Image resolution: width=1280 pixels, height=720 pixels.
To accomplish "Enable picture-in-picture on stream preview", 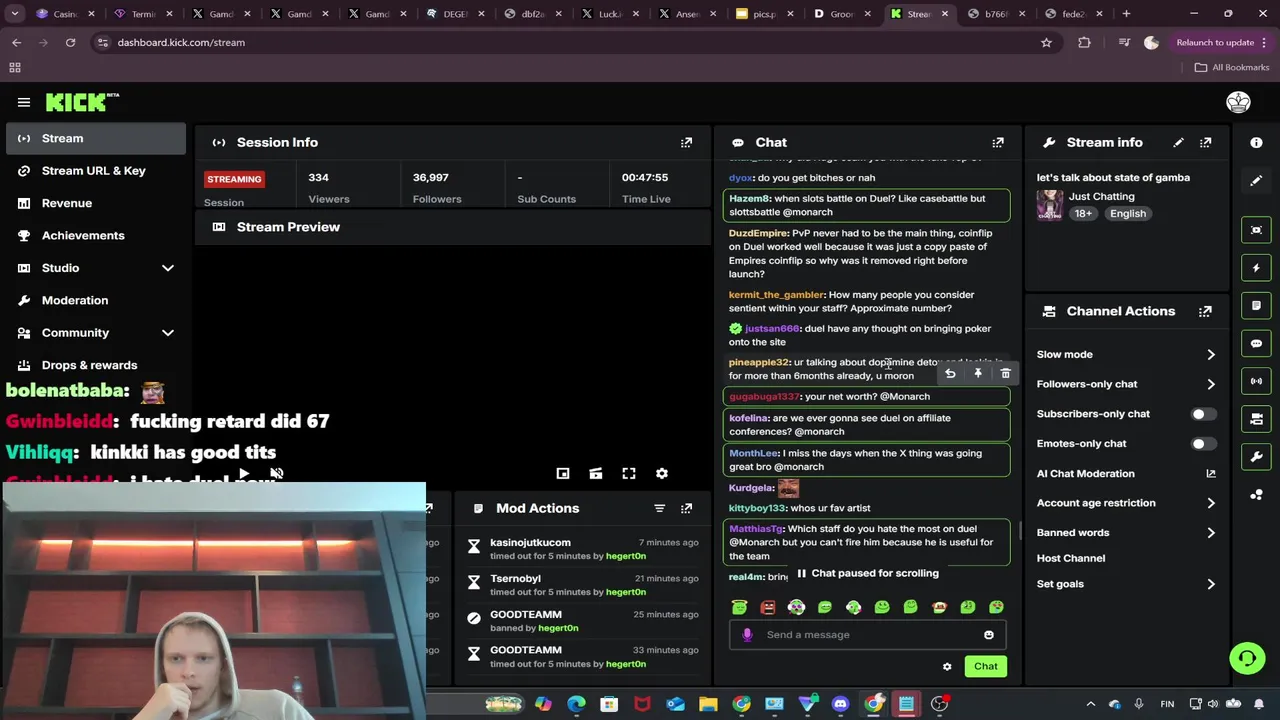I will coord(563,473).
